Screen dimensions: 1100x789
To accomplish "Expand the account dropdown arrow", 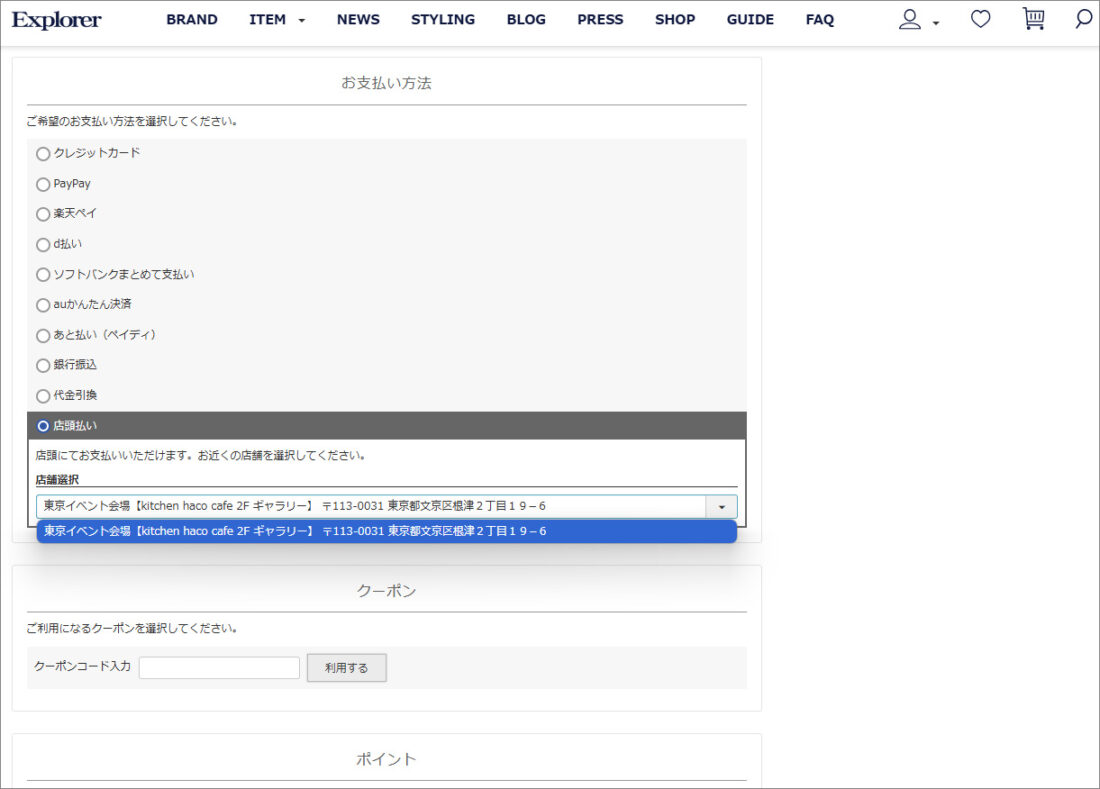I will coord(936,23).
